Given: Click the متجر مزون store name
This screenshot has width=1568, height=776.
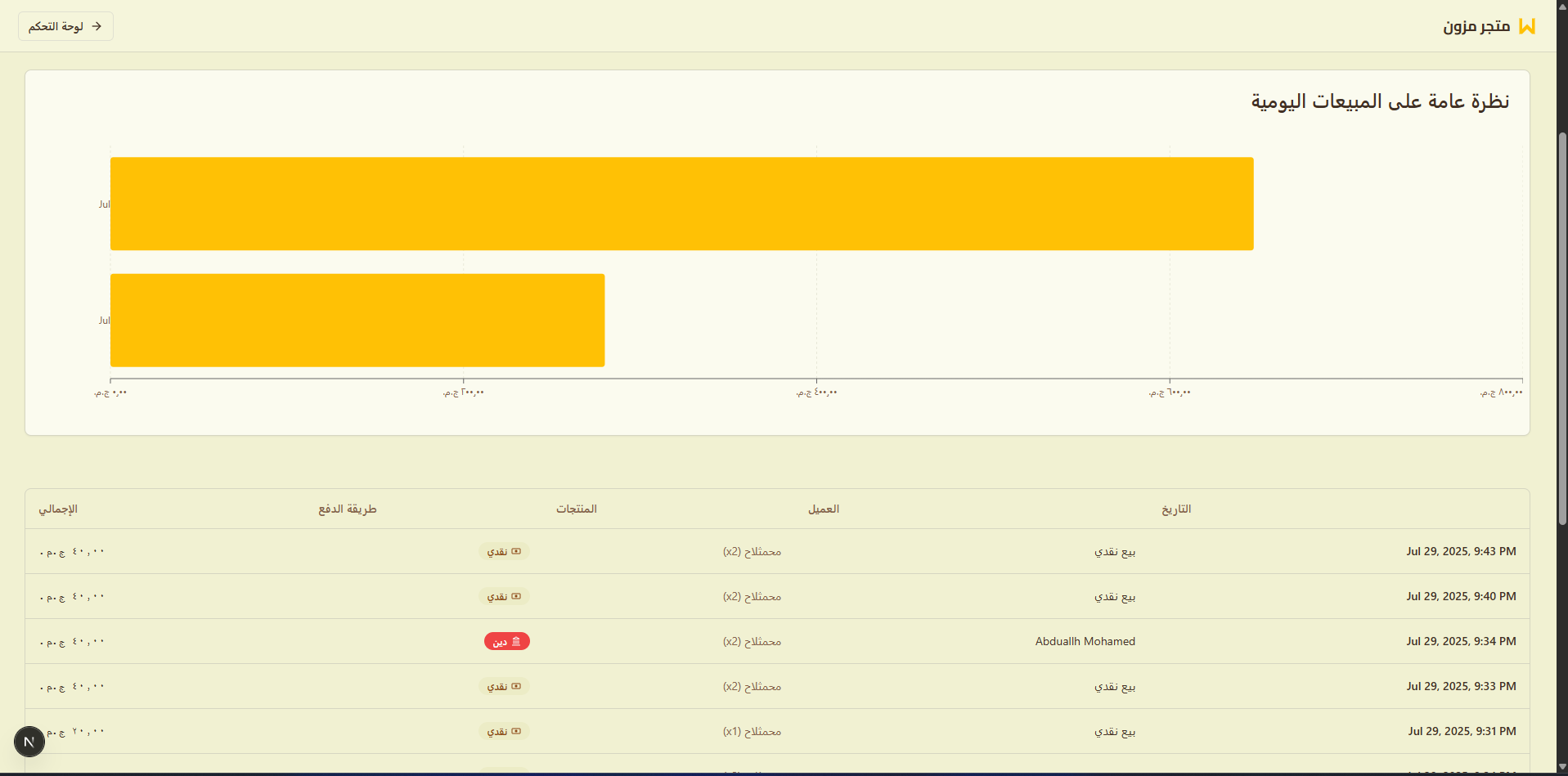Looking at the screenshot, I should point(1476,26).
